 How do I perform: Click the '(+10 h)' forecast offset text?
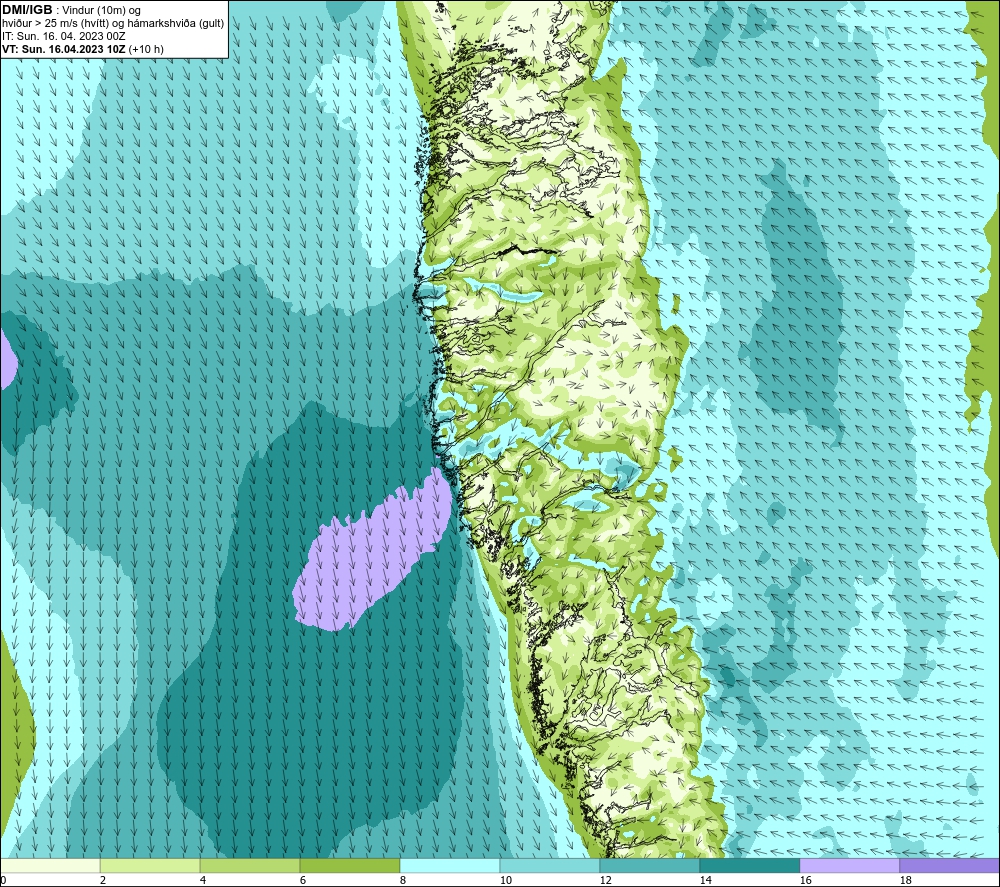(x=146, y=49)
